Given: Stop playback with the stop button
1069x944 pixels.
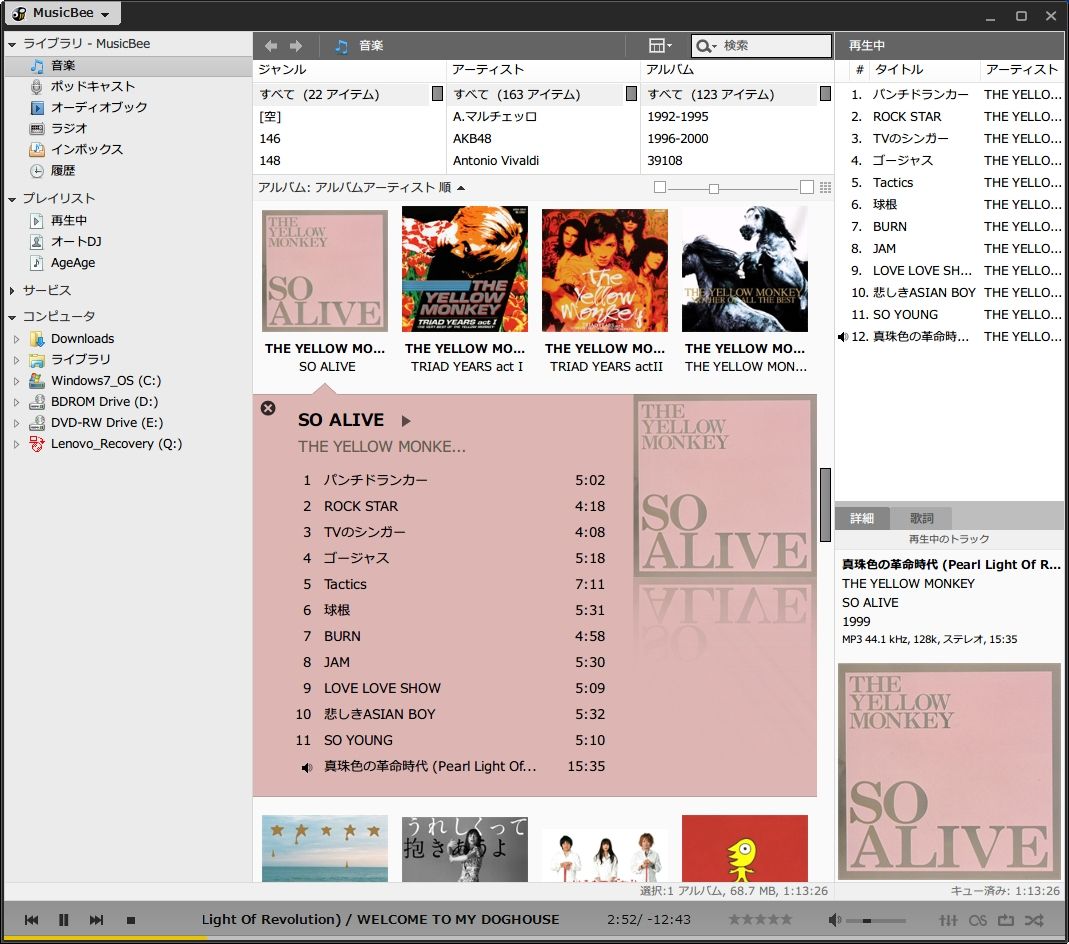Looking at the screenshot, I should coord(130,920).
